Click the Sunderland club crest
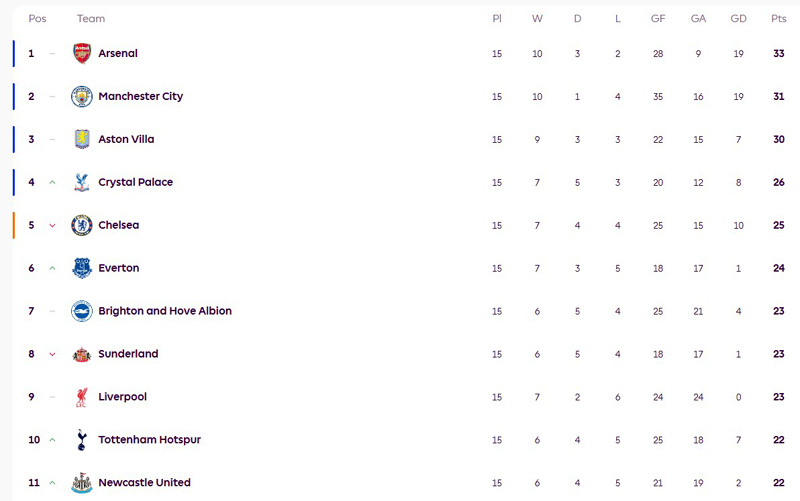Image resolution: width=800 pixels, height=501 pixels. (82, 354)
